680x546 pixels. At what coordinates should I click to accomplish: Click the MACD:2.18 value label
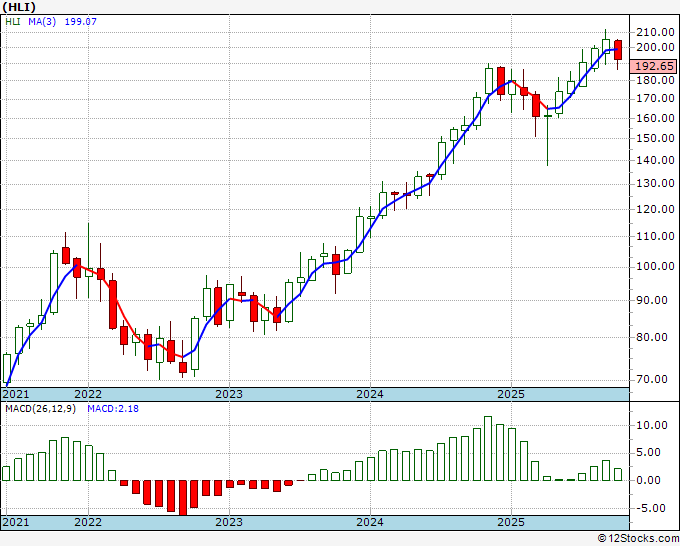113,409
